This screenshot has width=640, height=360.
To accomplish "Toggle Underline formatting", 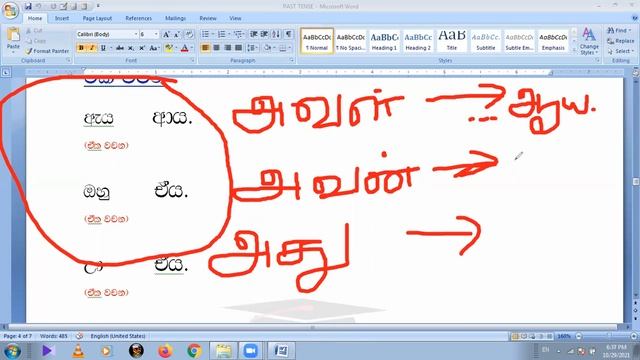I will tap(103, 48).
